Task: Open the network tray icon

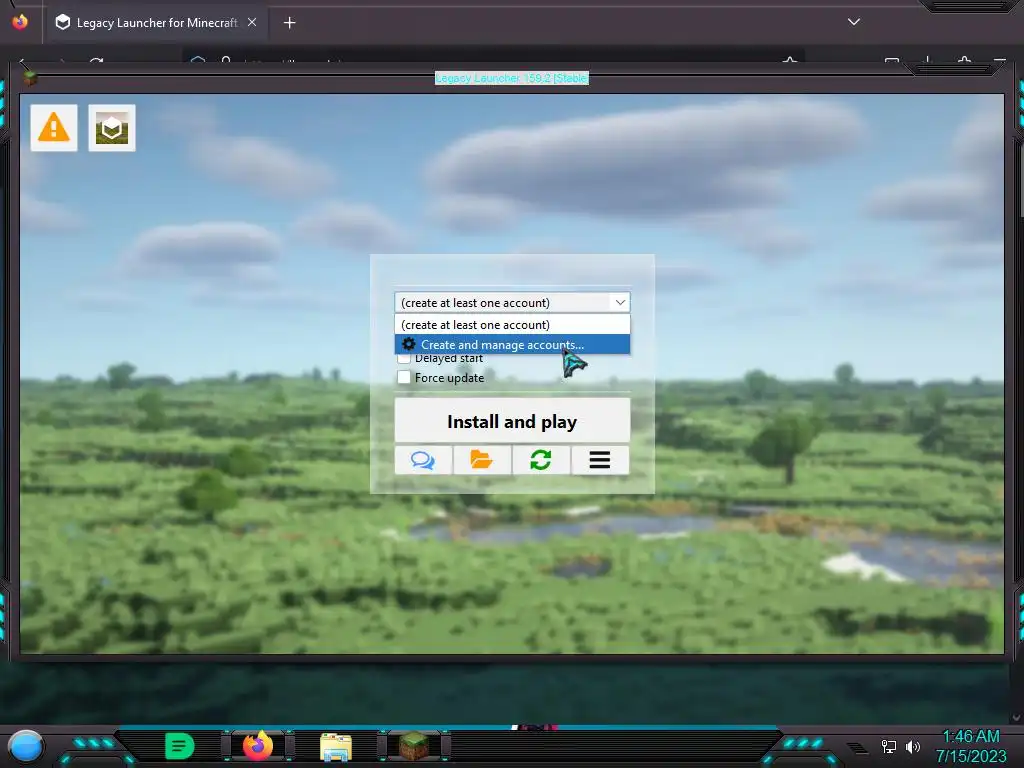Action: (x=889, y=746)
